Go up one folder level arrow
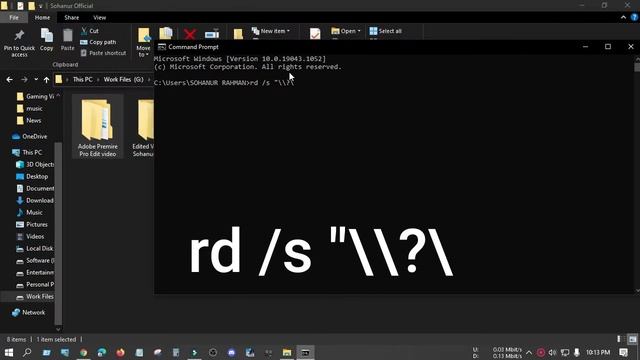Image resolution: width=640 pixels, height=360 pixels. (x=47, y=80)
